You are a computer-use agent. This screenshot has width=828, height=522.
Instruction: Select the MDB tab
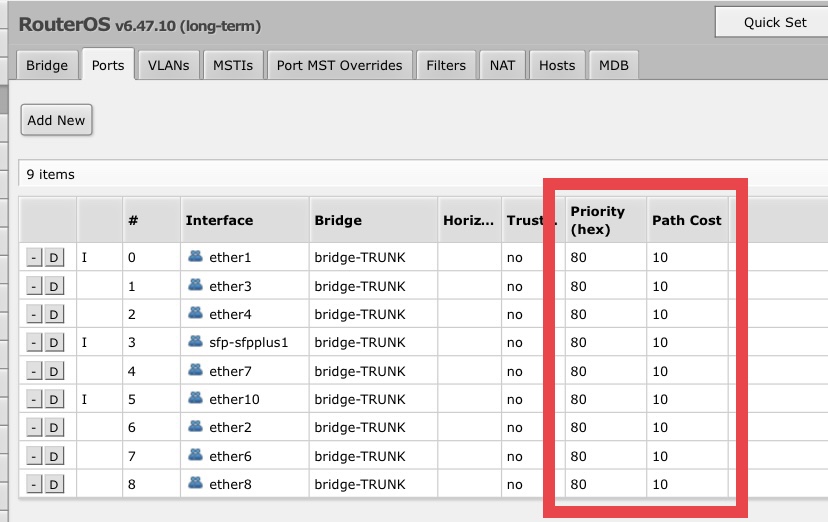614,65
